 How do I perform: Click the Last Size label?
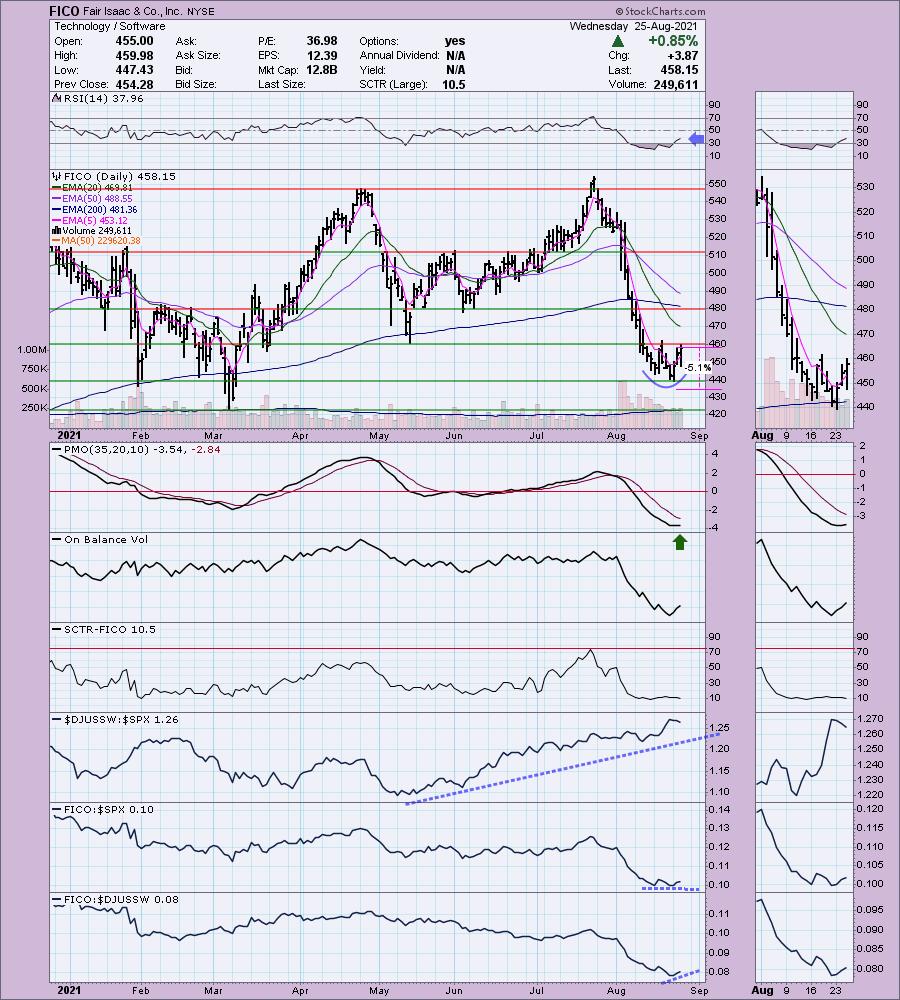point(282,84)
